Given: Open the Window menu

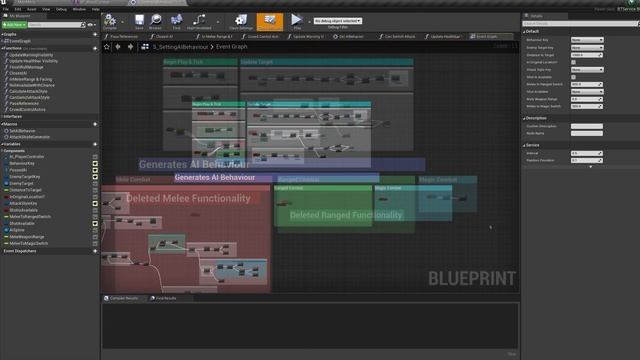Looking at the screenshot, I should tap(79, 9).
